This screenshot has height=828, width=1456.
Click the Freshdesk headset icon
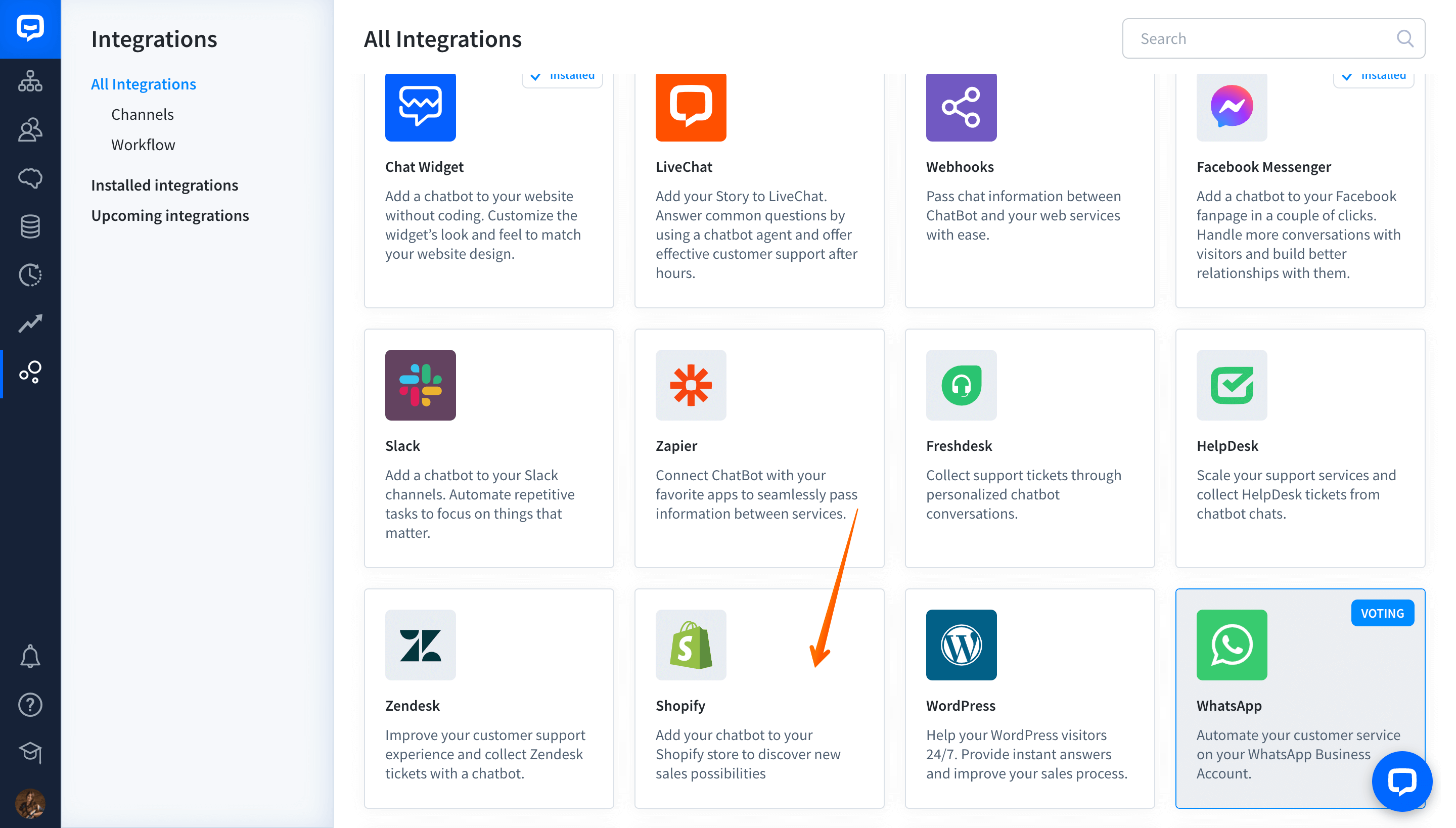point(961,385)
